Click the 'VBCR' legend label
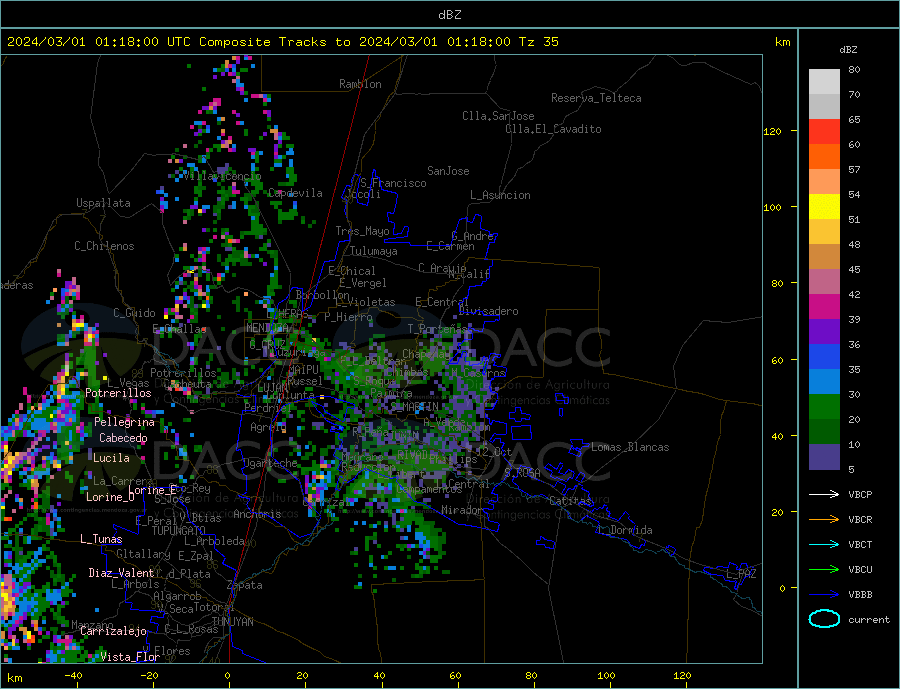900x689 pixels. click(860, 520)
